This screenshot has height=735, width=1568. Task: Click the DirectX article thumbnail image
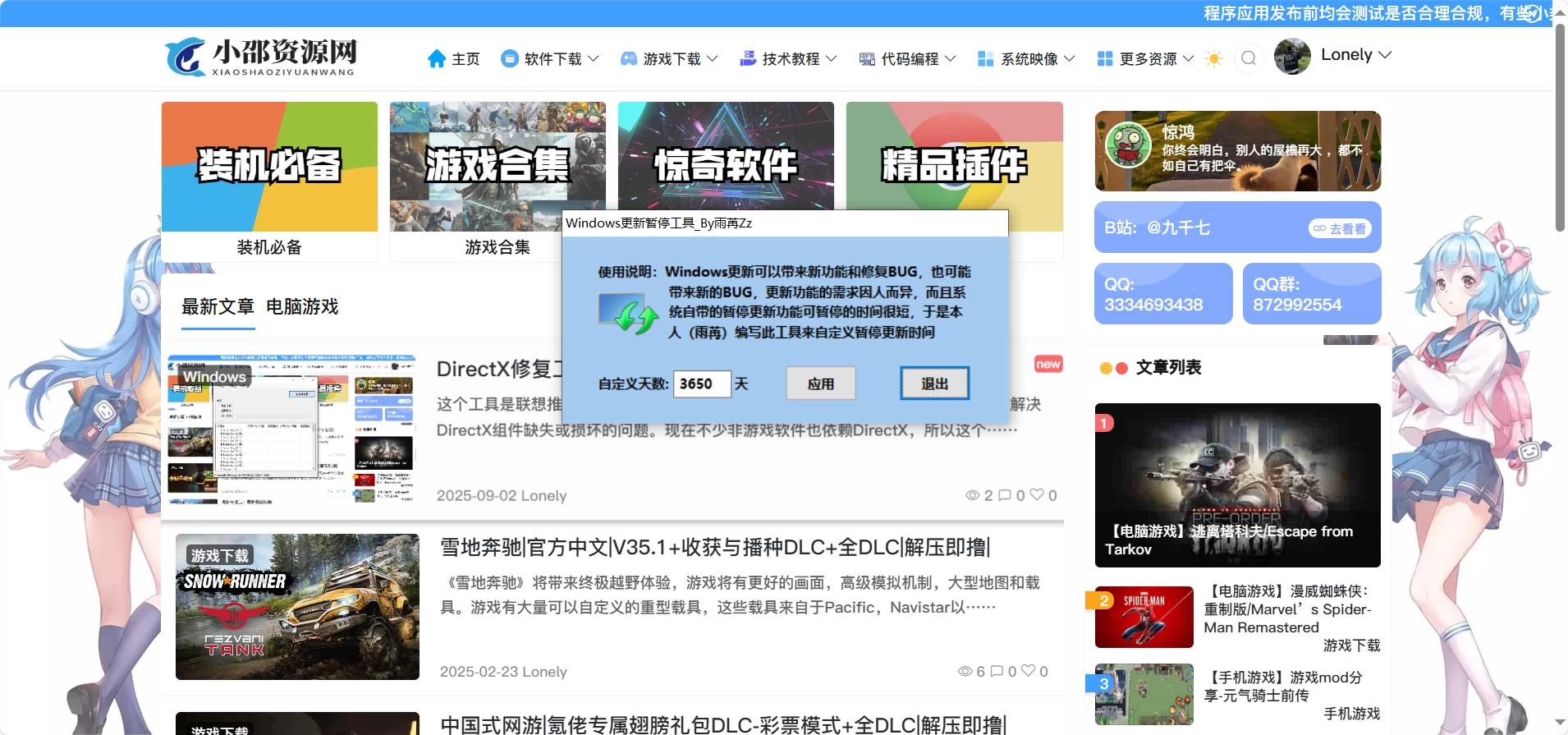tap(291, 430)
